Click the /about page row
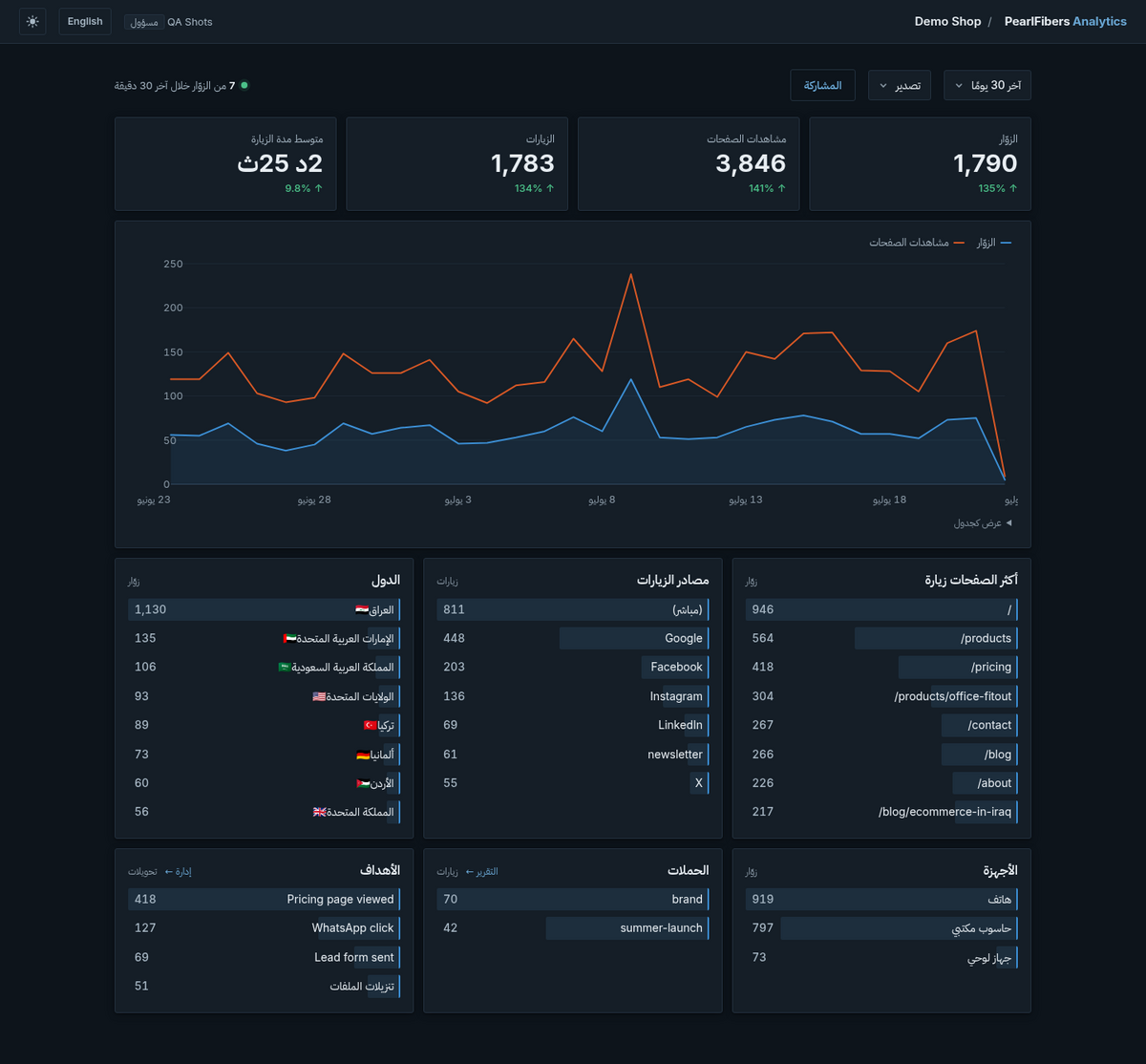The height and width of the screenshot is (1064, 1146). (882, 782)
